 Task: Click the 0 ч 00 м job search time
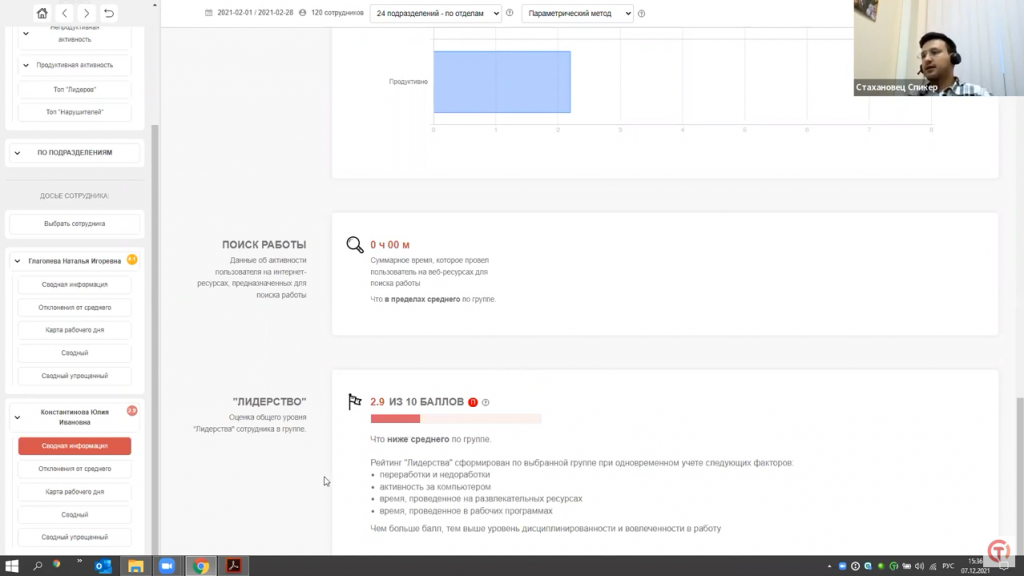390,245
